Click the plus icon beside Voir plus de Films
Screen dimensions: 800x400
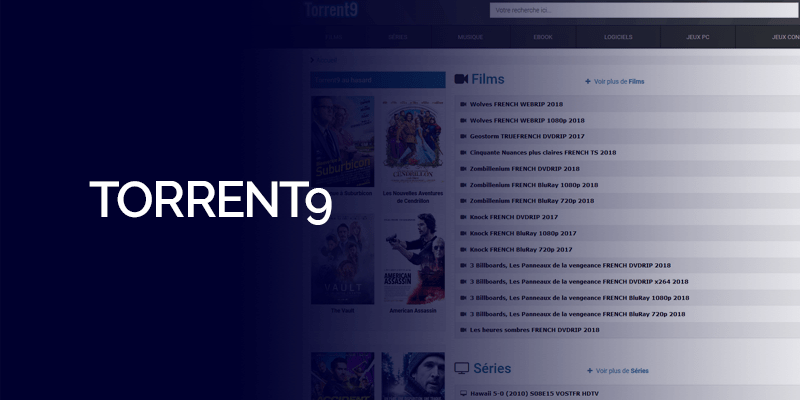(x=588, y=82)
